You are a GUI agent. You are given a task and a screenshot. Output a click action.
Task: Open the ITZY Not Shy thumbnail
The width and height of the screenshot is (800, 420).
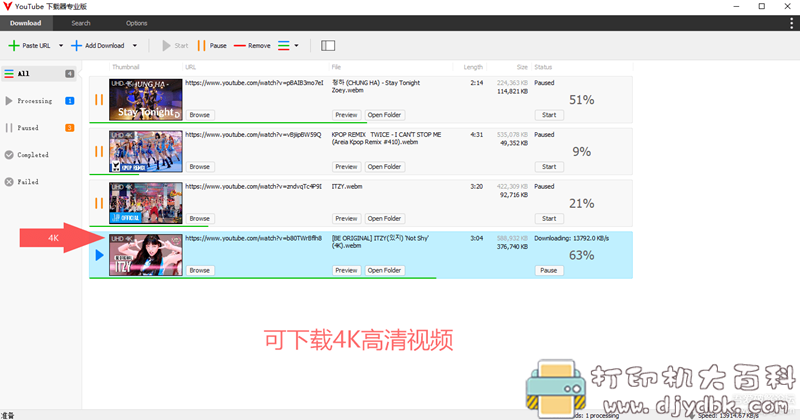pos(145,255)
